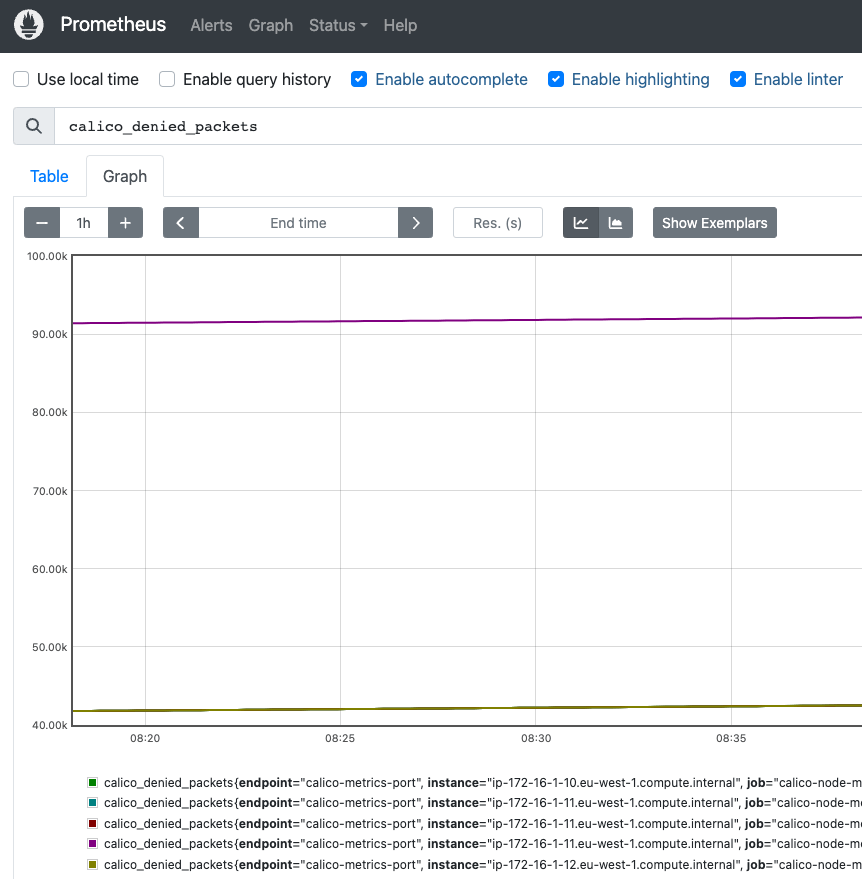
Task: Click the purple series line in the graph
Action: tap(467, 320)
